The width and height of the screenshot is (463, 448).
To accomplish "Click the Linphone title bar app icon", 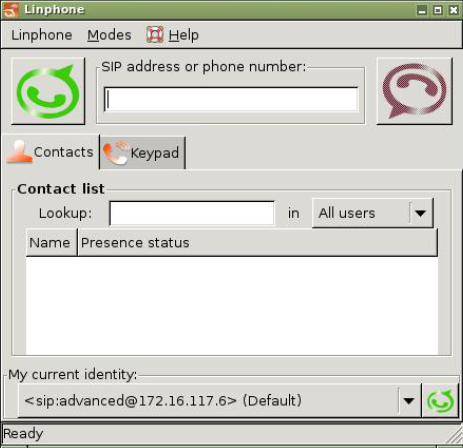I will point(11,10).
